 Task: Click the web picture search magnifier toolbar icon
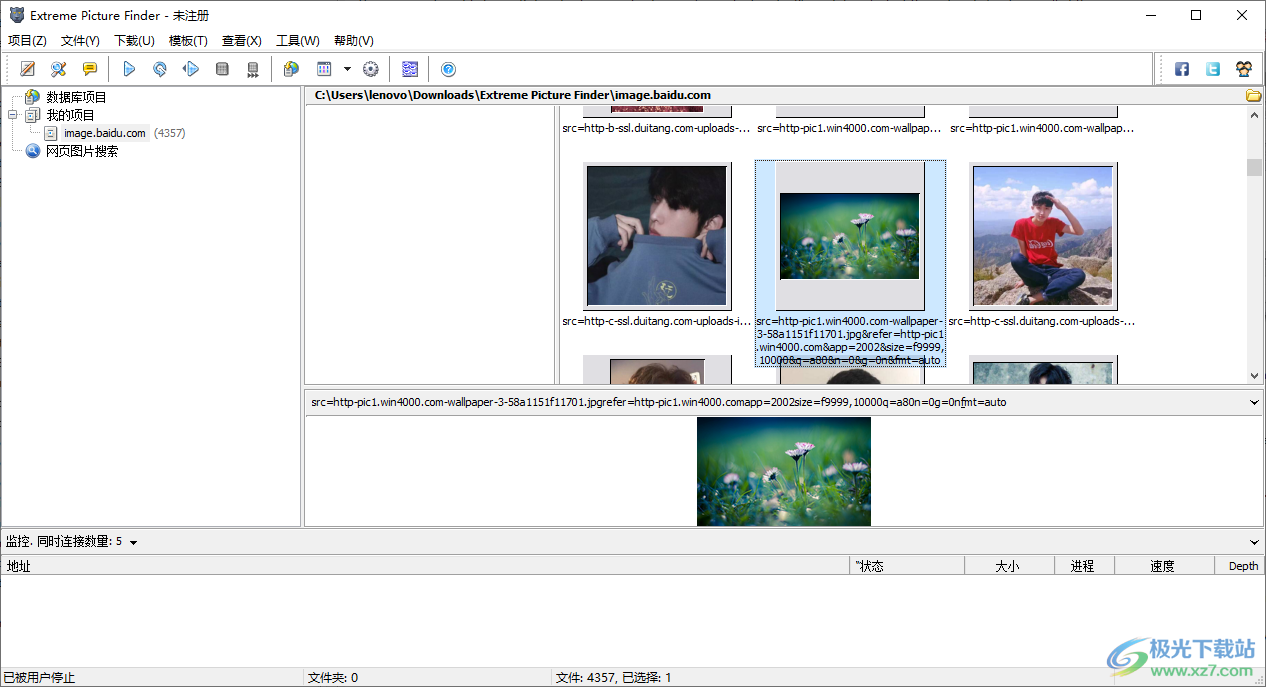(x=59, y=69)
